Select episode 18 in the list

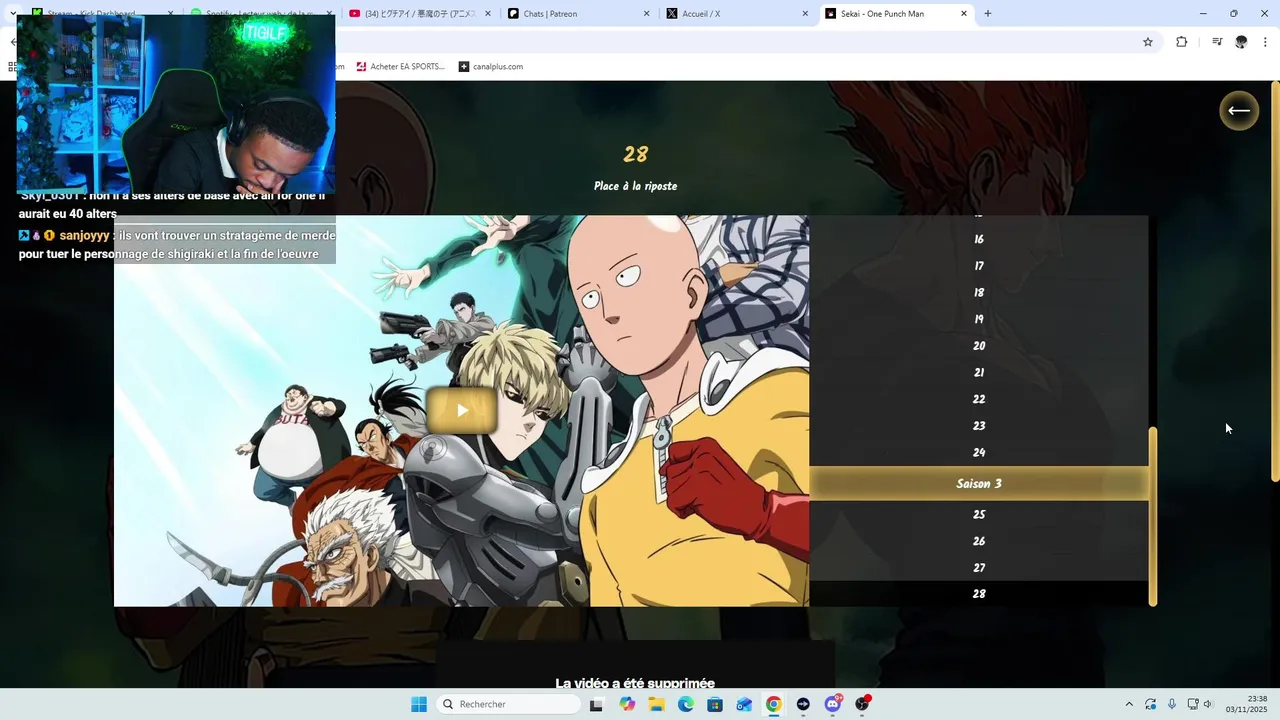click(979, 293)
